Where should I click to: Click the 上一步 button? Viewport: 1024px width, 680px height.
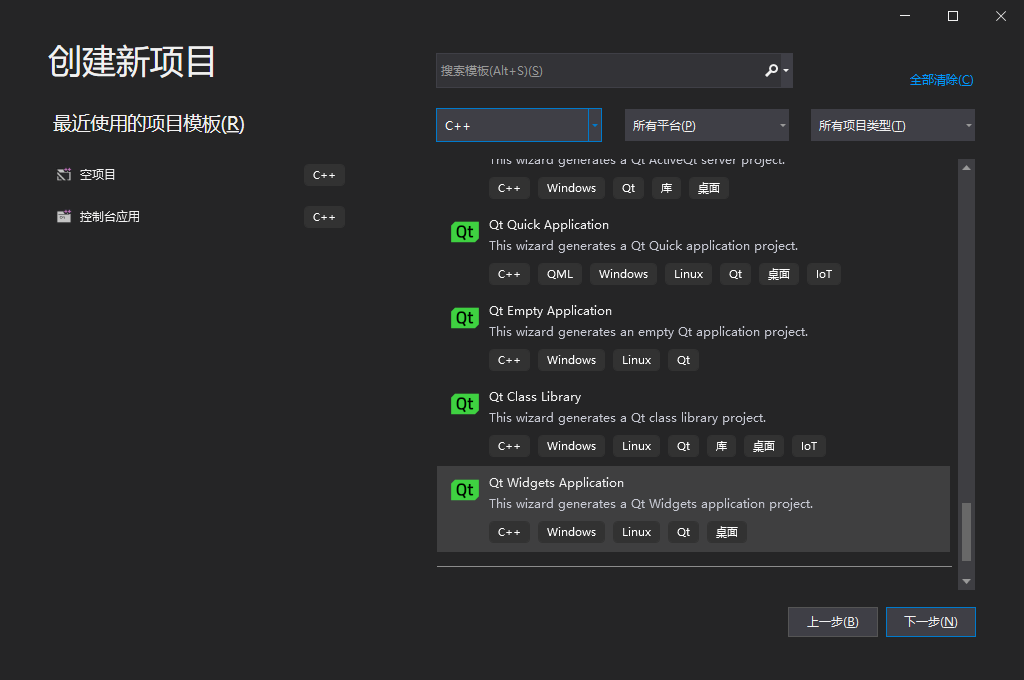pos(833,622)
